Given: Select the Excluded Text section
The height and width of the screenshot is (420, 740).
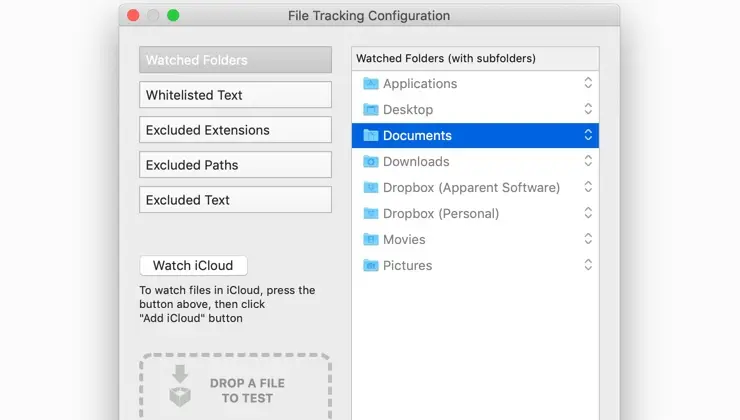Looking at the screenshot, I should tap(235, 200).
